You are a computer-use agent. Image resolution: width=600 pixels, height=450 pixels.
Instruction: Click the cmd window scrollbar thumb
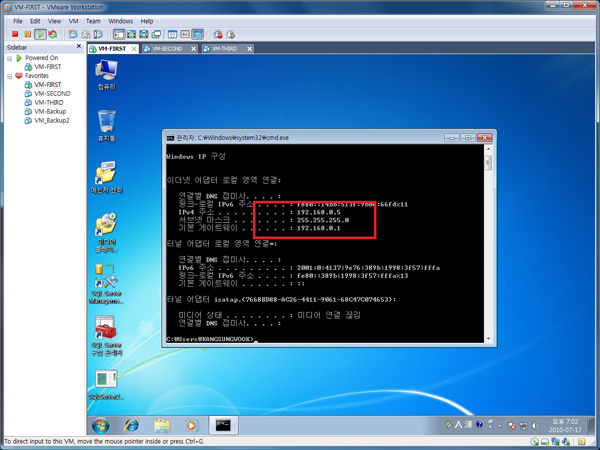click(488, 163)
